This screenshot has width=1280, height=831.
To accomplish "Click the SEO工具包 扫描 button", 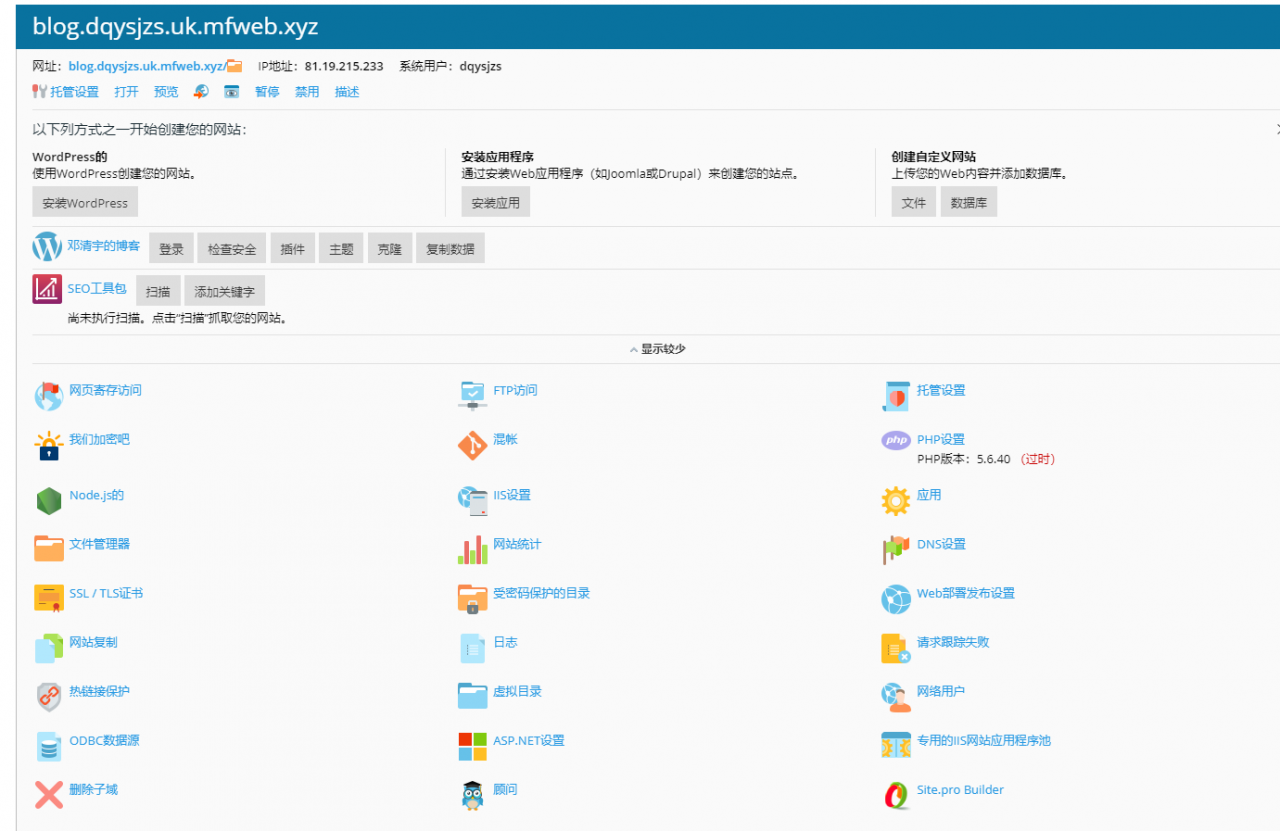I will tap(158, 292).
